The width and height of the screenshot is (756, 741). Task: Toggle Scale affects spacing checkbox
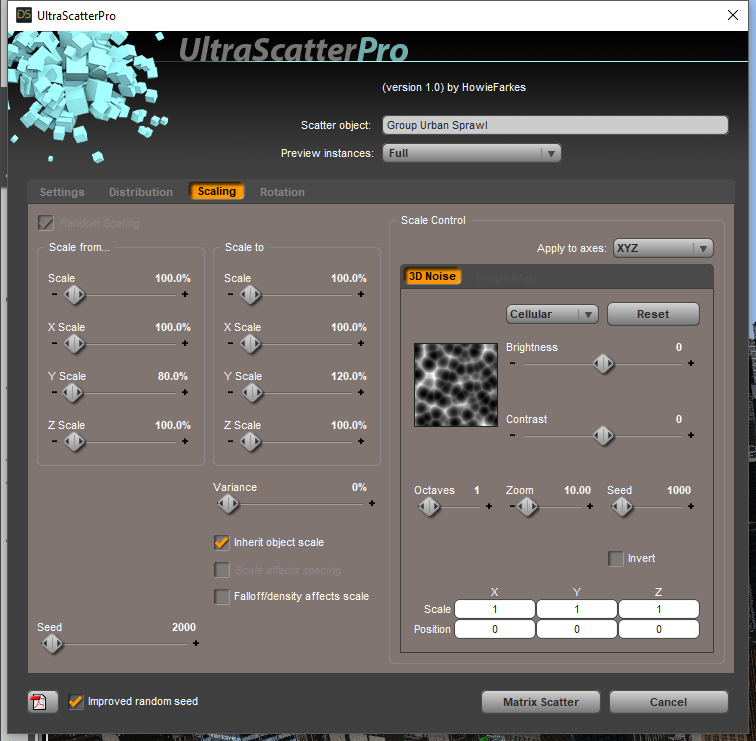tap(222, 570)
